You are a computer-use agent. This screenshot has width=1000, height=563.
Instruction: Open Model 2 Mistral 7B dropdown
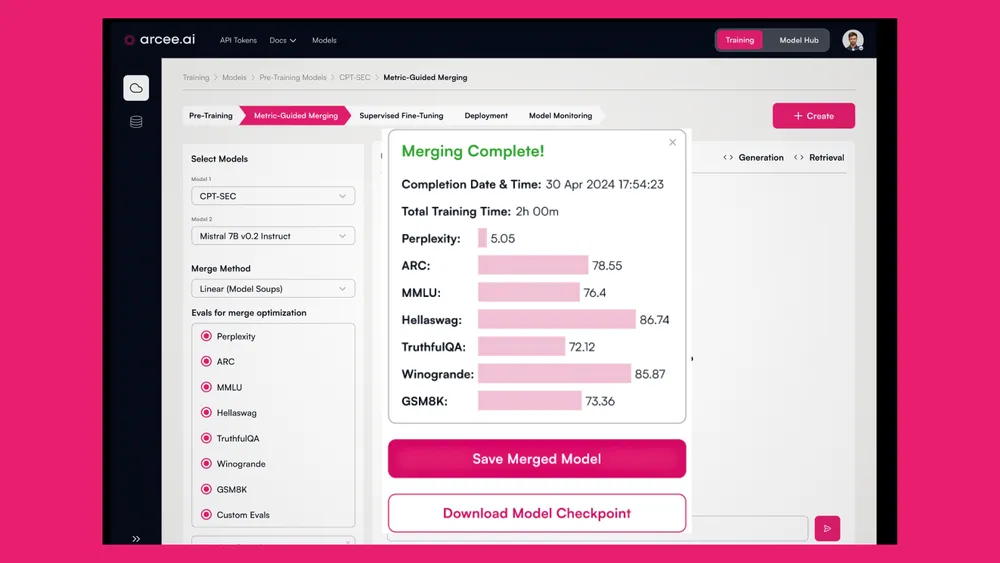click(273, 236)
